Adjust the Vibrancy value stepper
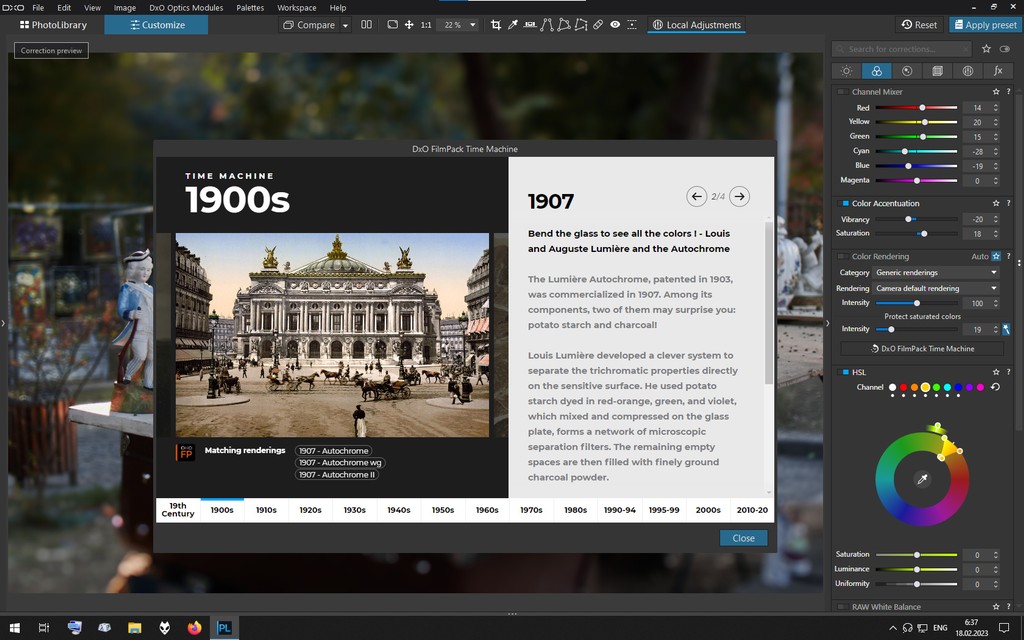1024x640 pixels. coord(996,219)
